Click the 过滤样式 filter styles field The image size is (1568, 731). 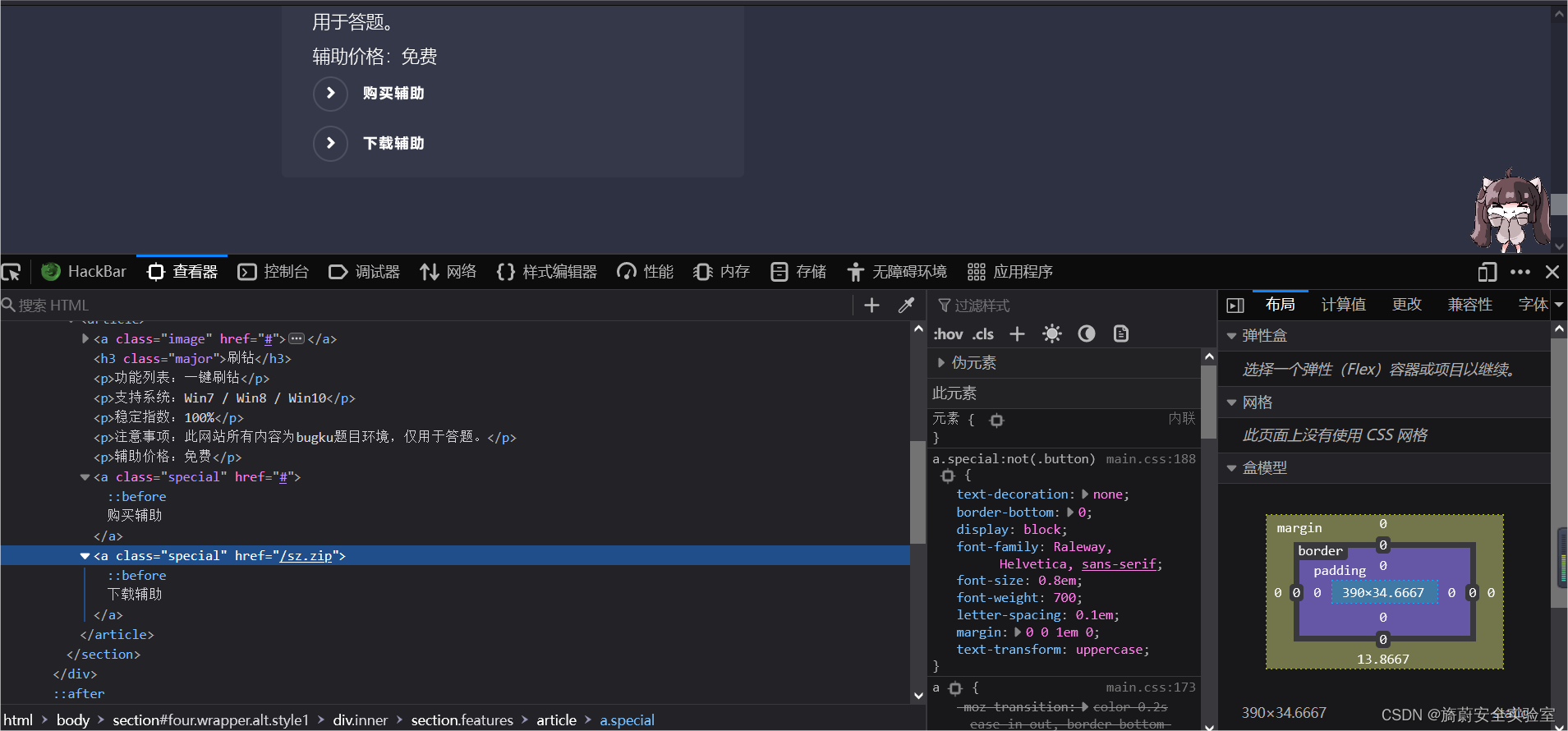click(1072, 306)
